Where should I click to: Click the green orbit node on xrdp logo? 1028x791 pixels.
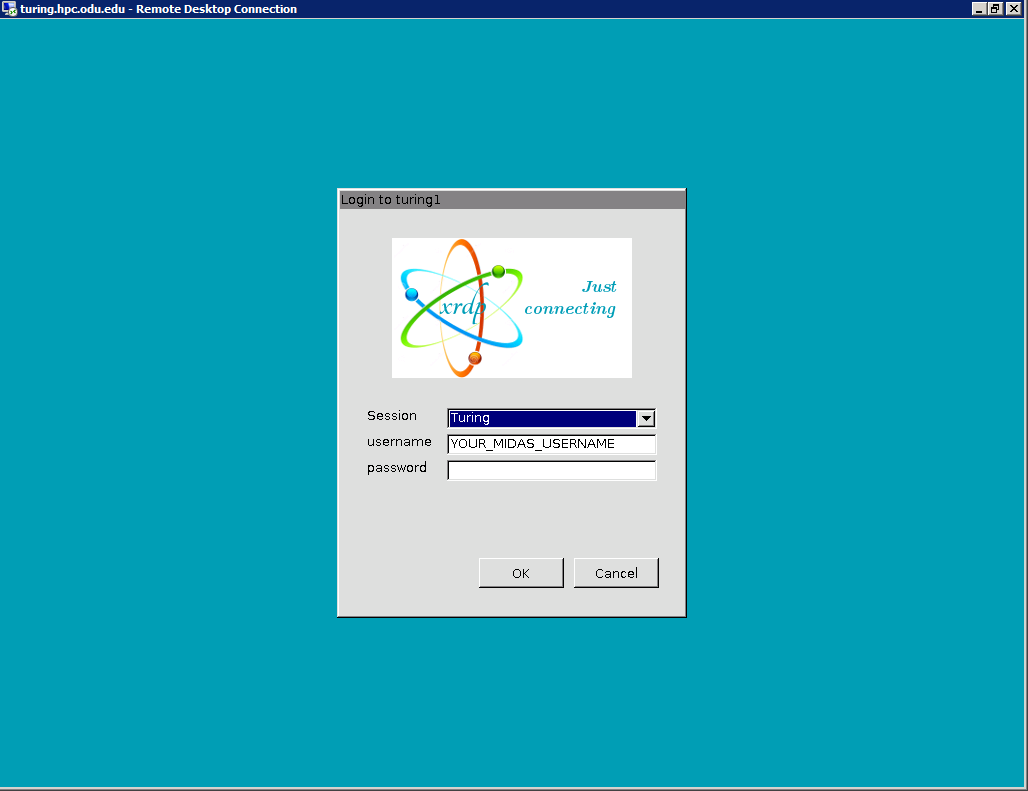click(496, 270)
